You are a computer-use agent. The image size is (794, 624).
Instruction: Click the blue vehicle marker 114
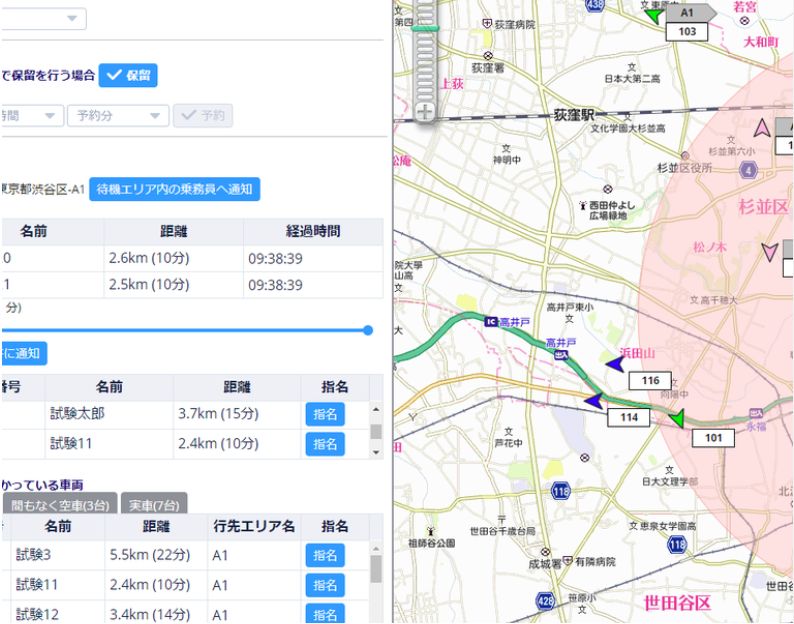pos(595,401)
